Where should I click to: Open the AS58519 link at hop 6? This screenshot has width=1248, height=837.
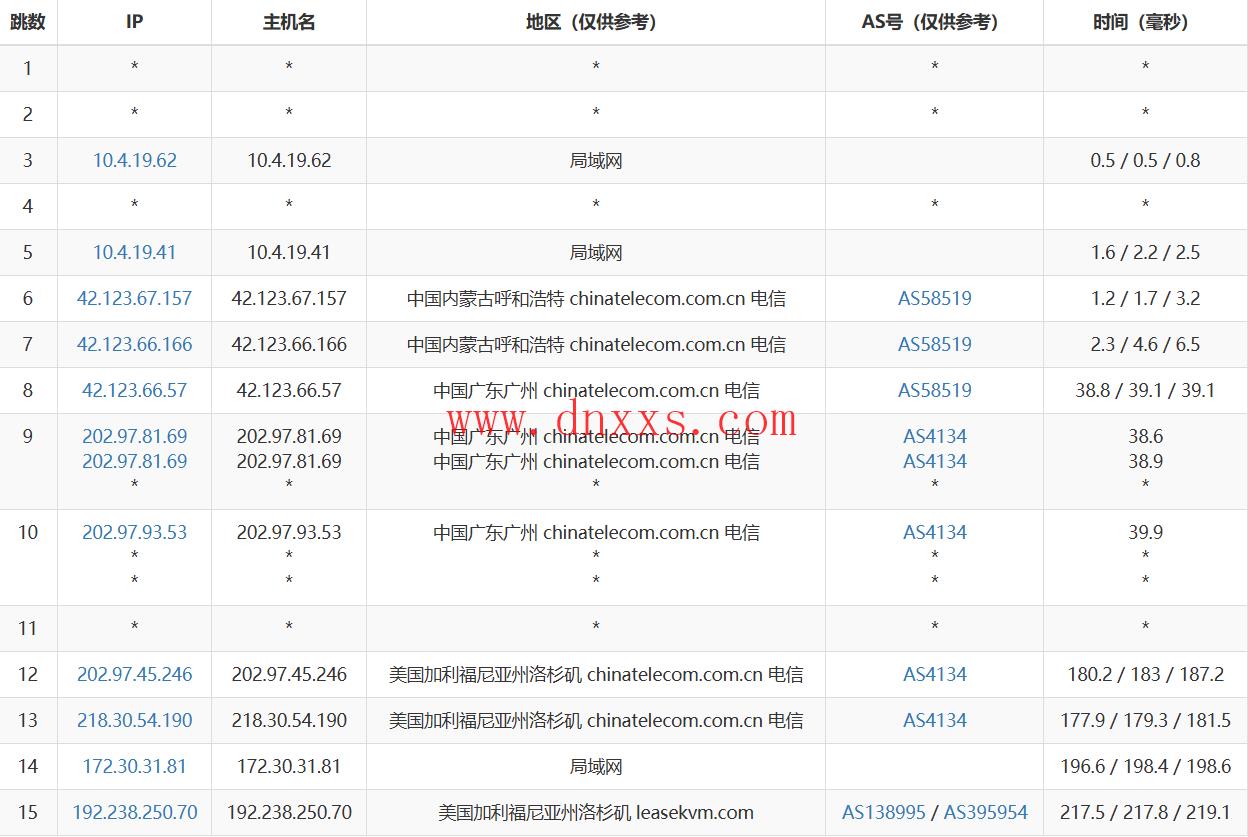[934, 298]
